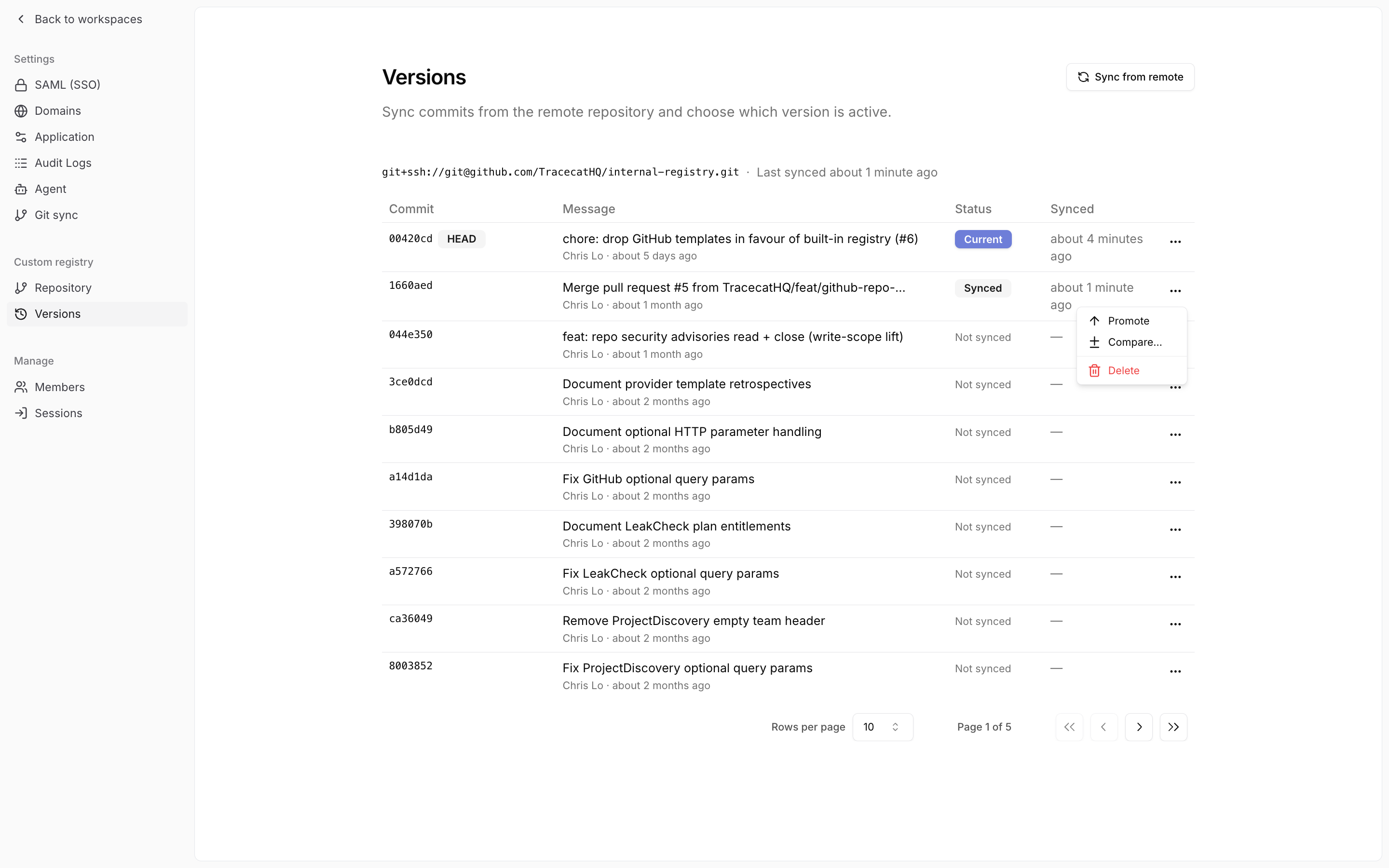Click the Application sliders icon
Image resolution: width=1389 pixels, height=868 pixels.
21,136
